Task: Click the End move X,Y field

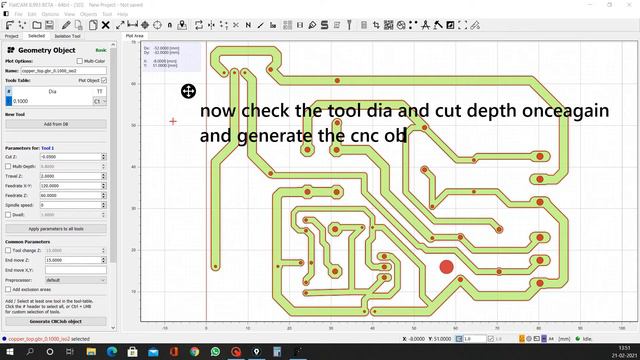Action: pos(76,270)
